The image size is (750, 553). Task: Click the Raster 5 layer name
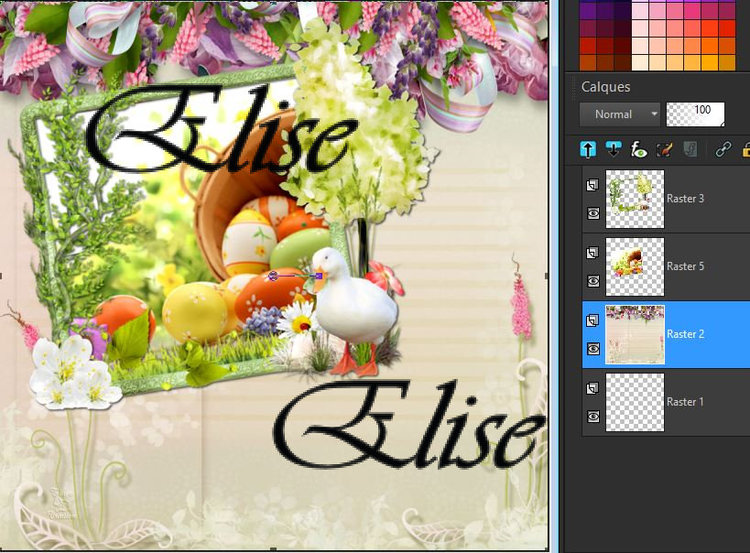685,266
